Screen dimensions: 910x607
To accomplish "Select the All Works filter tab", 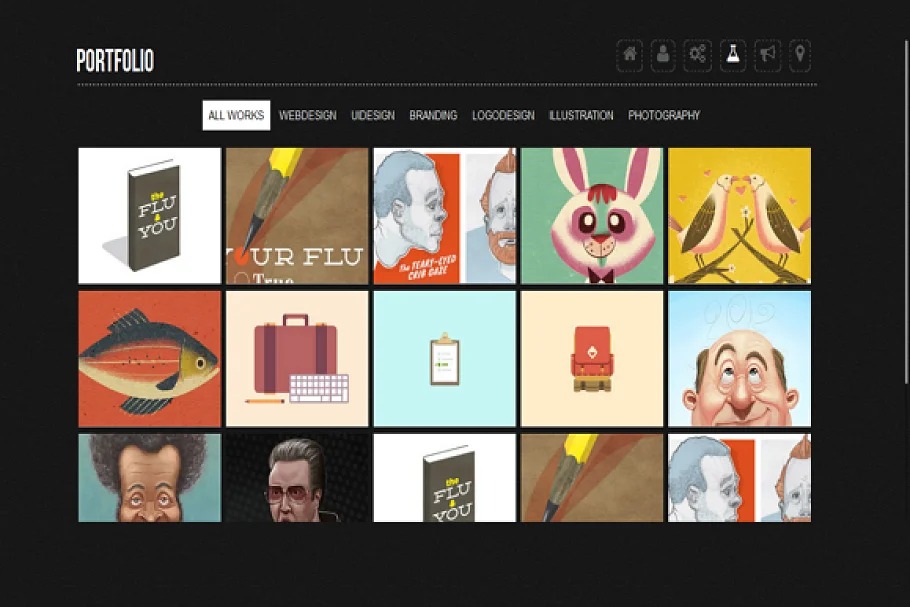I will pos(236,115).
